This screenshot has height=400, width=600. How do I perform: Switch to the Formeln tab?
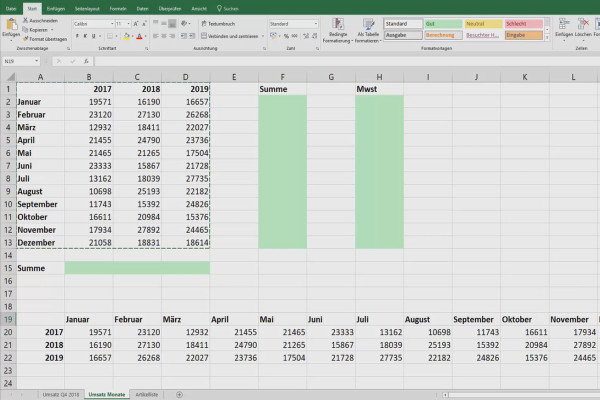point(118,8)
